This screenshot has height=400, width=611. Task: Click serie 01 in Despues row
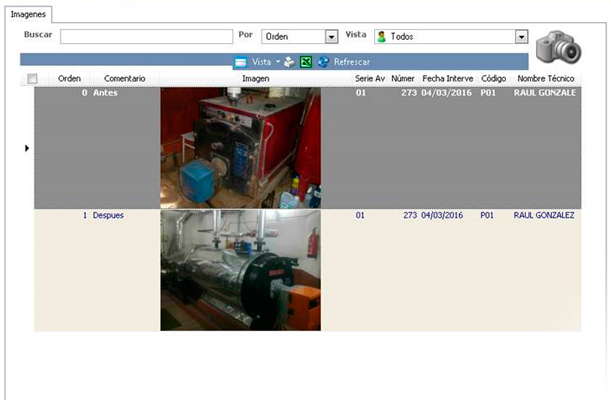click(x=360, y=215)
